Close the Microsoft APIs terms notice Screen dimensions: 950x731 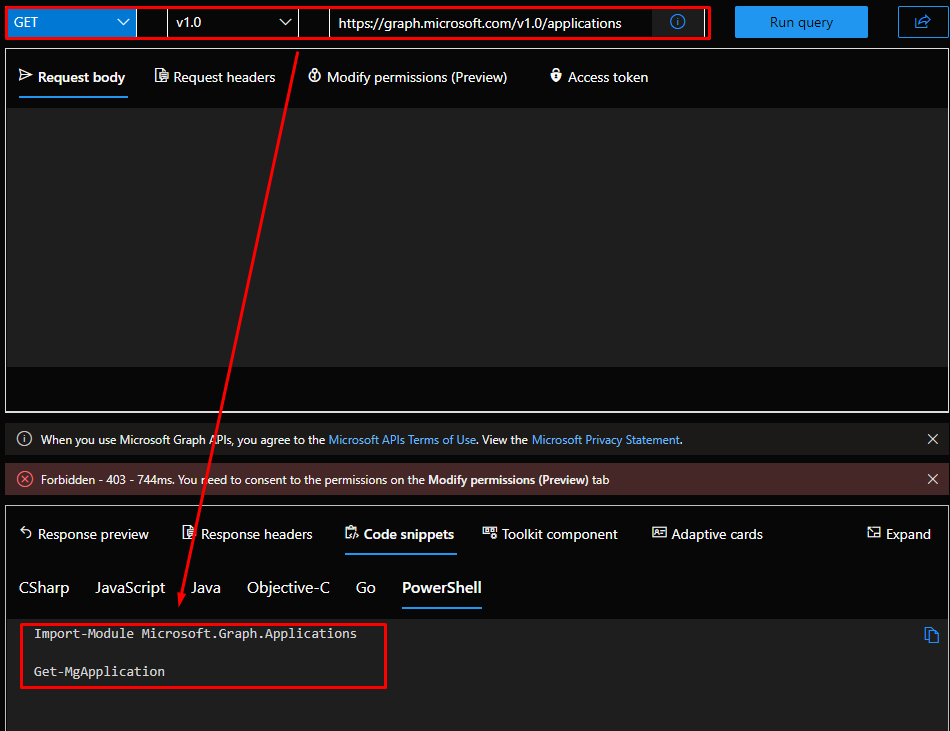tap(932, 440)
